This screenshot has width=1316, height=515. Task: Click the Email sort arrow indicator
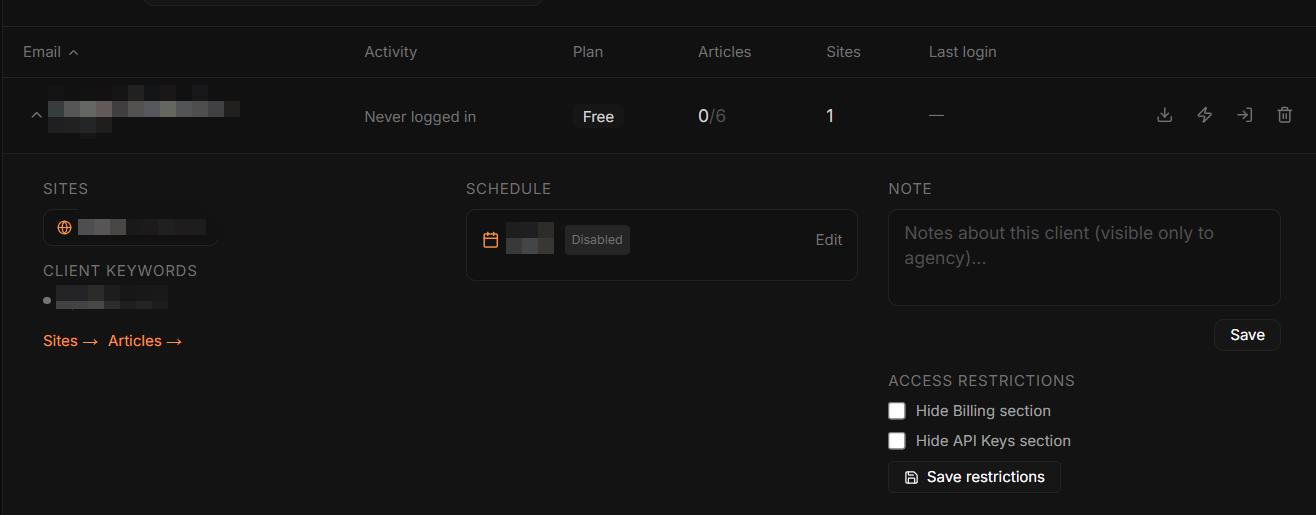coord(73,52)
